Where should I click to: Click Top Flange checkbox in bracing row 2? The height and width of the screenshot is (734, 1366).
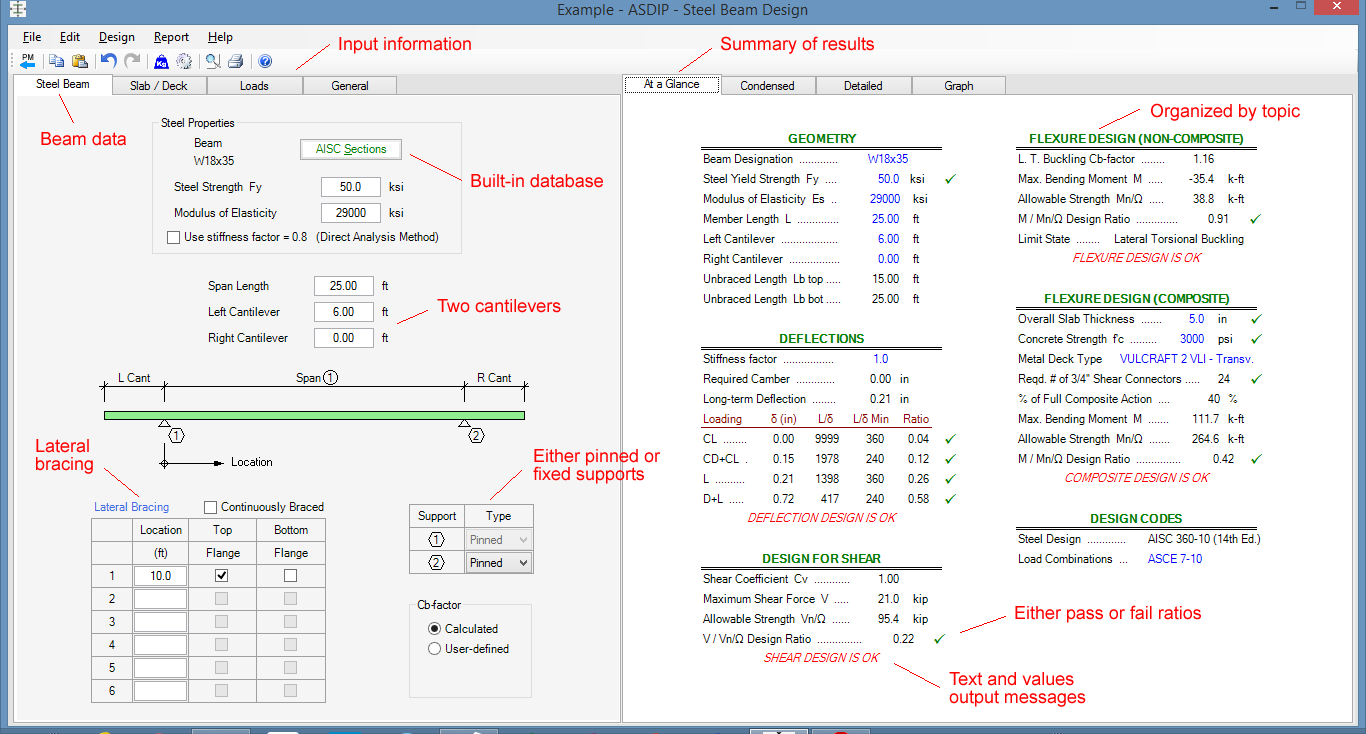pos(222,598)
